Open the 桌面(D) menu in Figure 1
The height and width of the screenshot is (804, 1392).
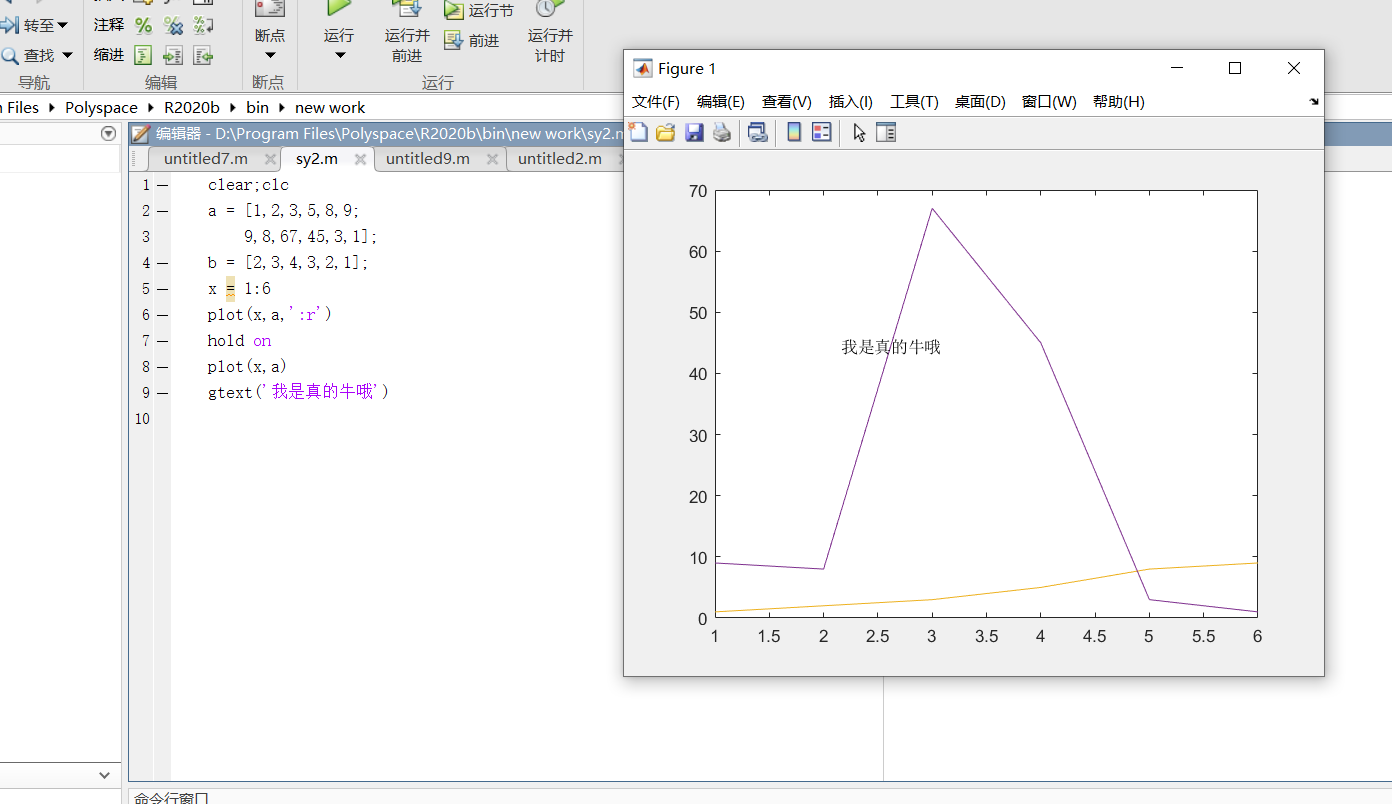pos(980,102)
